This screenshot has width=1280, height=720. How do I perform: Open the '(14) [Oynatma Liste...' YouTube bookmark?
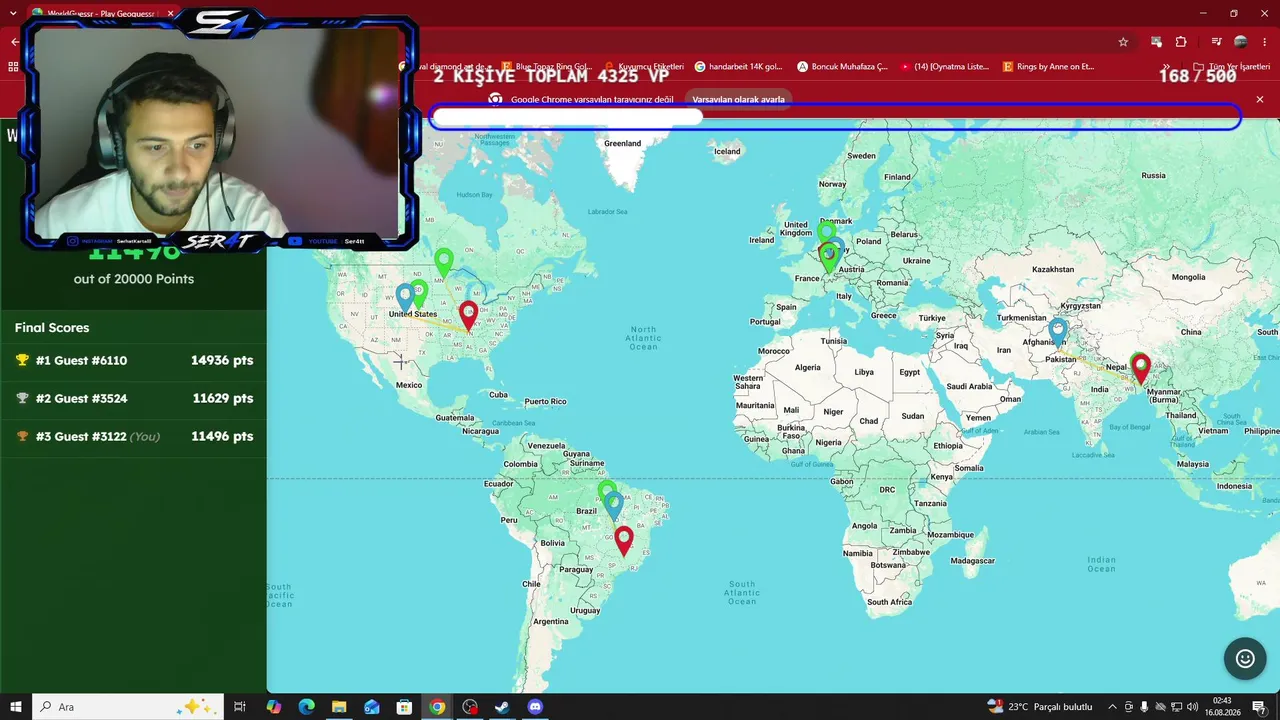(x=944, y=67)
